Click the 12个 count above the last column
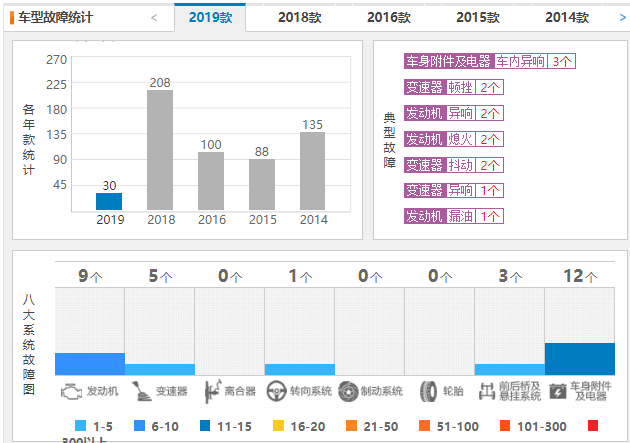The image size is (630, 443). [x=580, y=276]
